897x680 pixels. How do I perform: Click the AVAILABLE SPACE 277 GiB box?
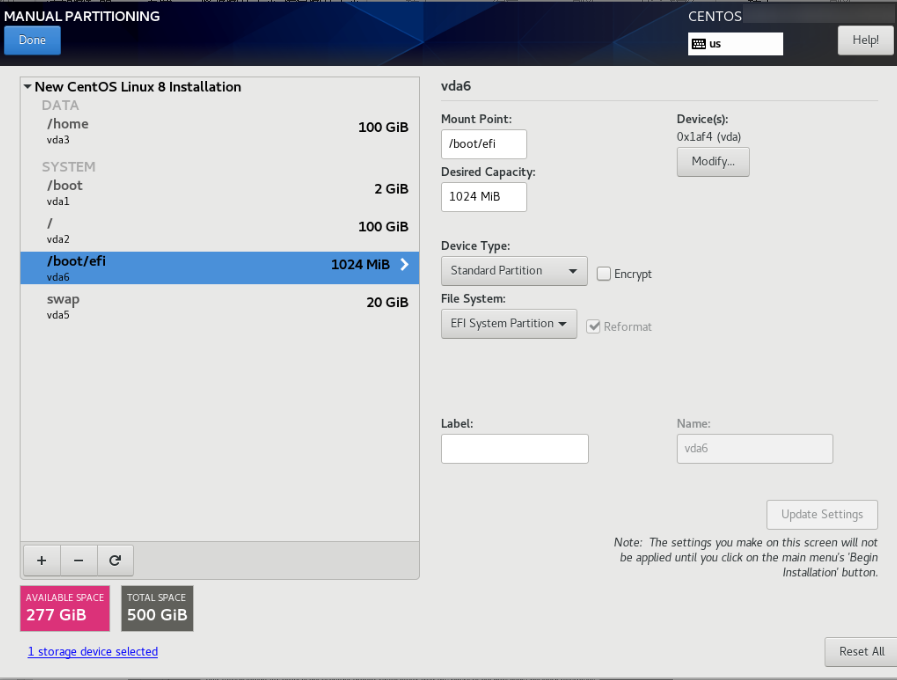(65, 609)
